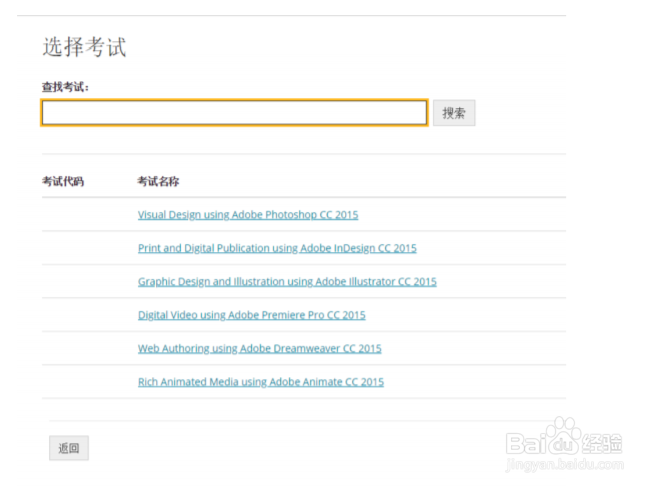Open Print and Digital Publication using InDesign link
This screenshot has width=659, height=487.
pyautogui.click(x=277, y=248)
